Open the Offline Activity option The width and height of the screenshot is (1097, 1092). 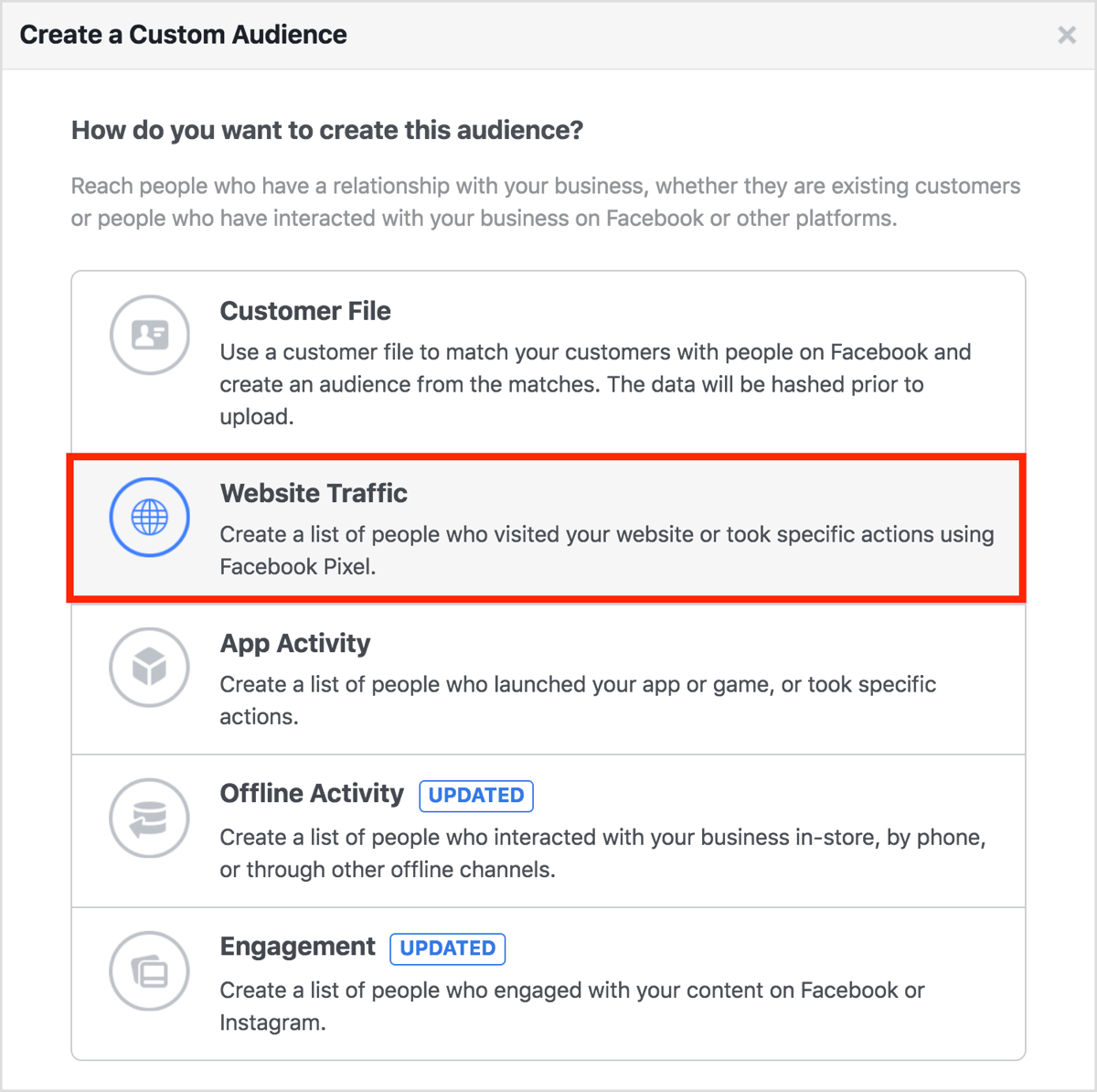tap(548, 830)
